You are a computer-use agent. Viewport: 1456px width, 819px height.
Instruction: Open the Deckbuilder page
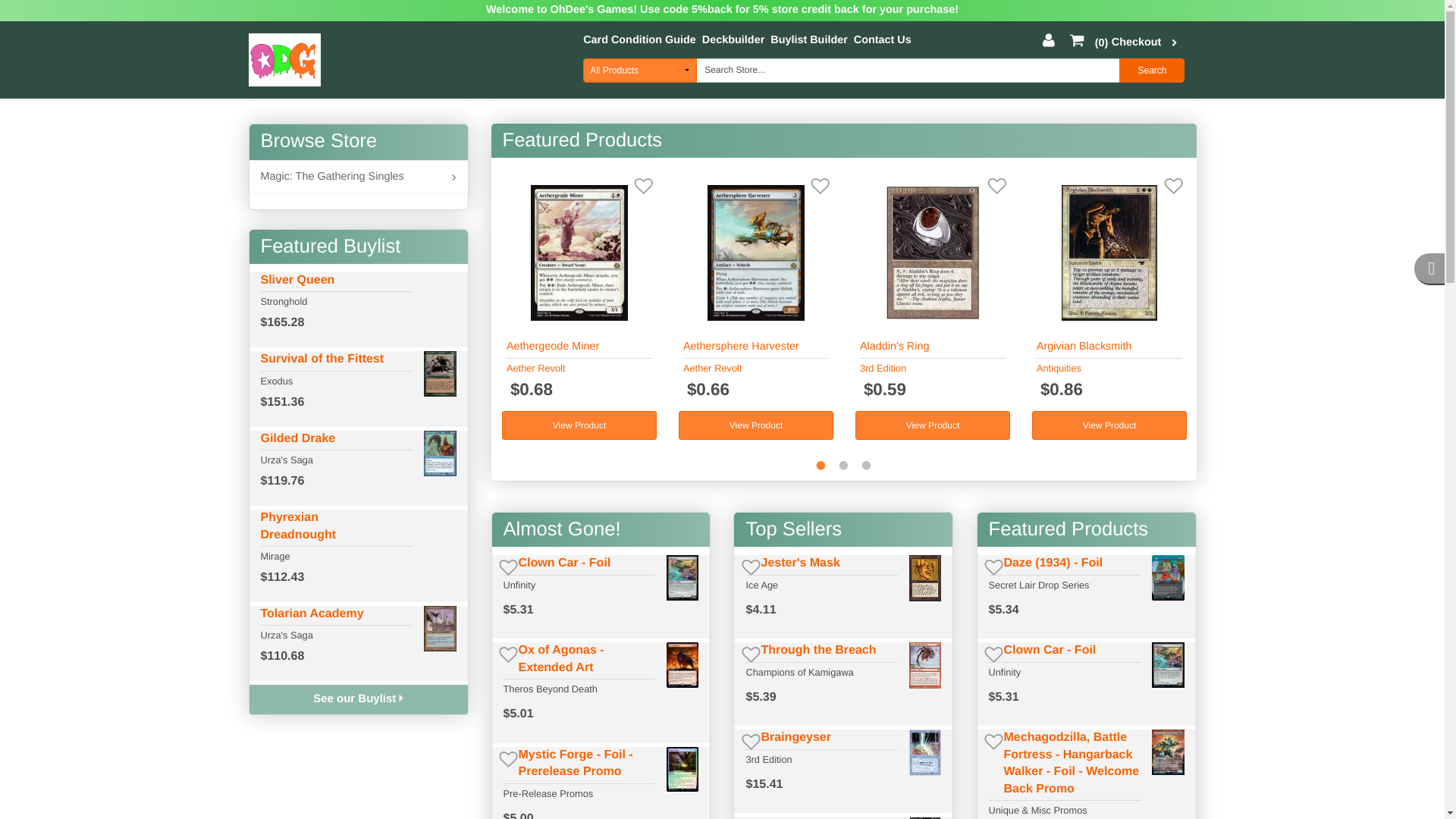[x=733, y=39]
